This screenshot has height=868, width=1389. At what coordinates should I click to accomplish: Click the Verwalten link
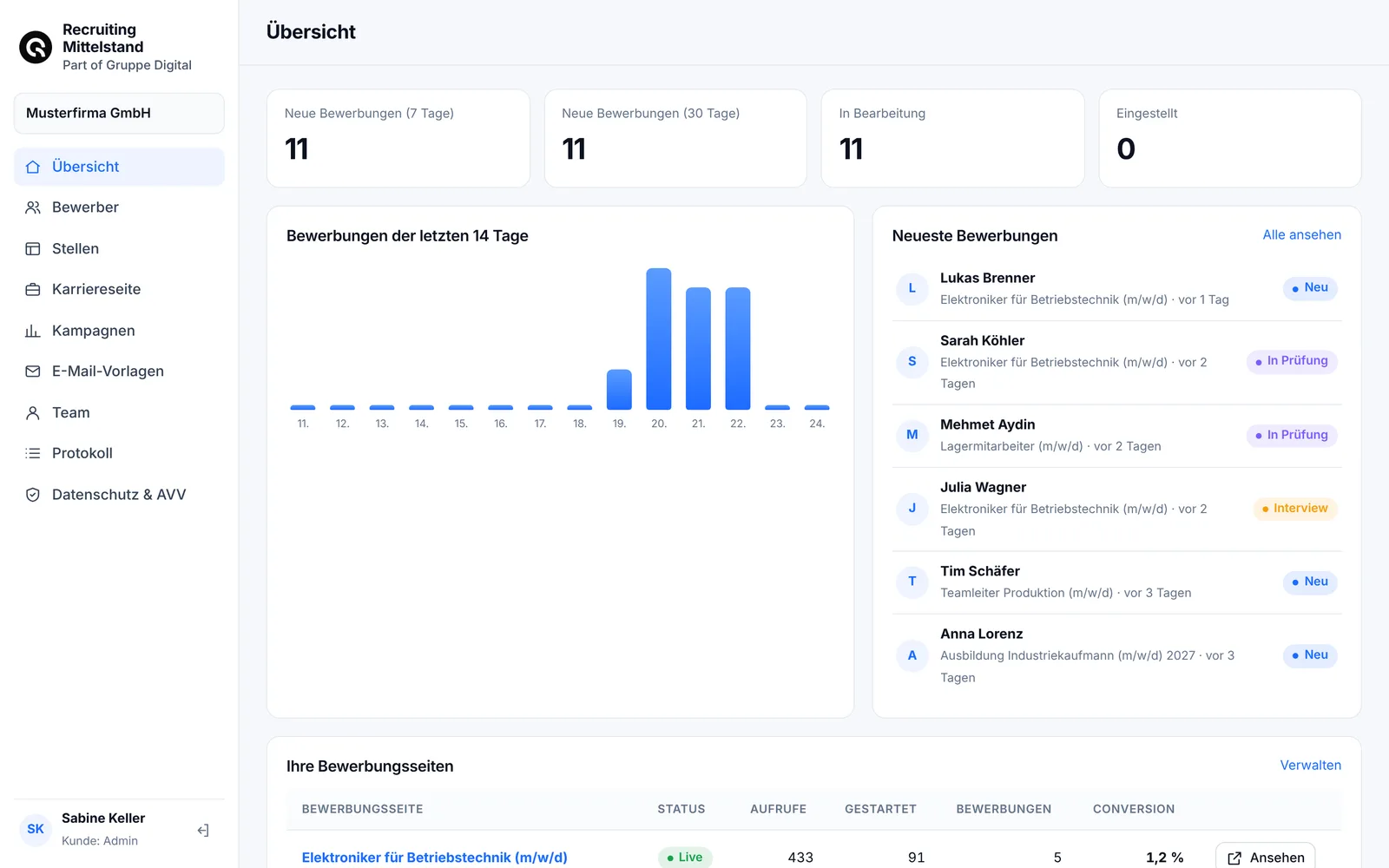coord(1310,766)
